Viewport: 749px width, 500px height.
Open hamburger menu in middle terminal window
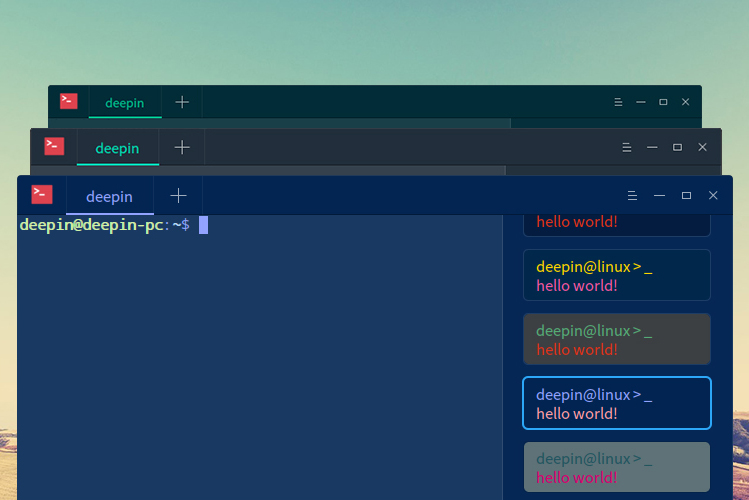coord(627,148)
